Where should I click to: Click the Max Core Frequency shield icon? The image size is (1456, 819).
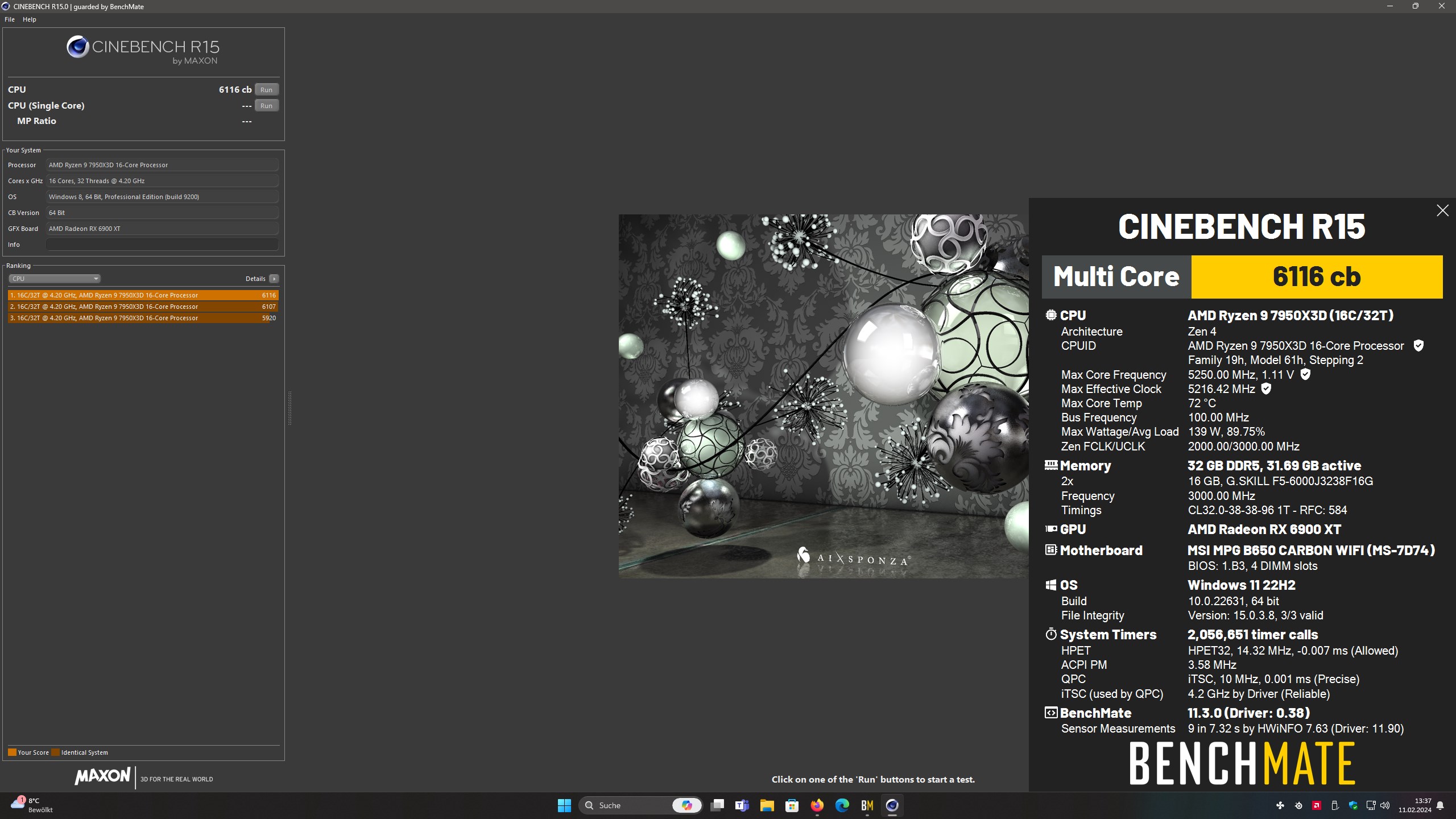1305,374
